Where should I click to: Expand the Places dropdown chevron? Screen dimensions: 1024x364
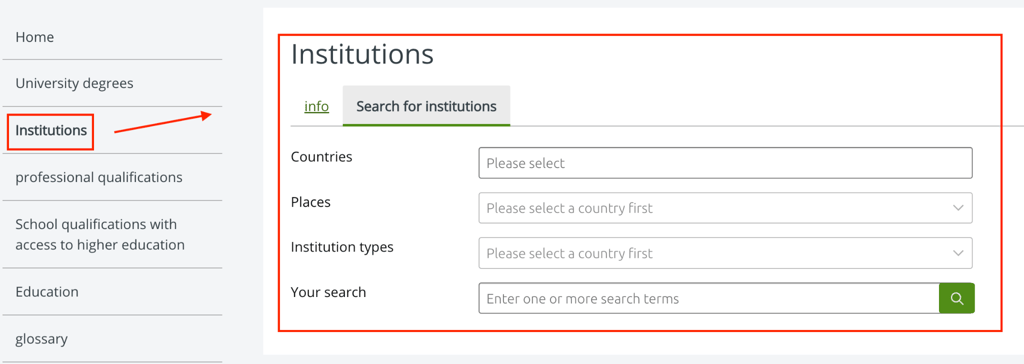click(x=958, y=208)
